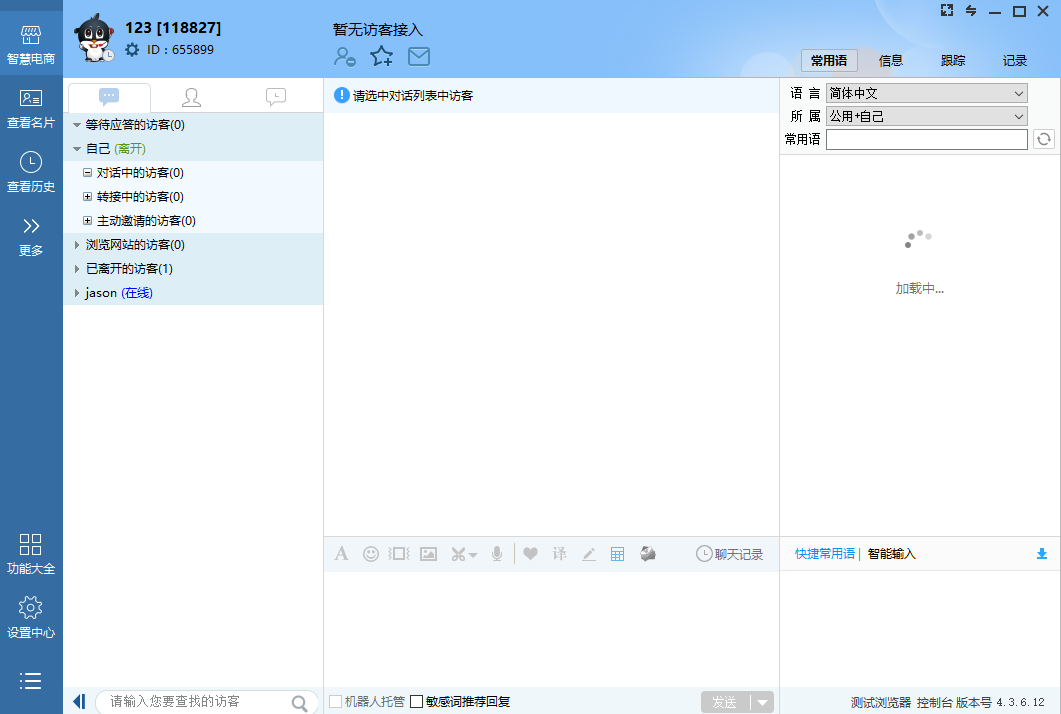This screenshot has width=1061, height=714.
Task: Open 聊天记录 chat history
Action: [729, 554]
